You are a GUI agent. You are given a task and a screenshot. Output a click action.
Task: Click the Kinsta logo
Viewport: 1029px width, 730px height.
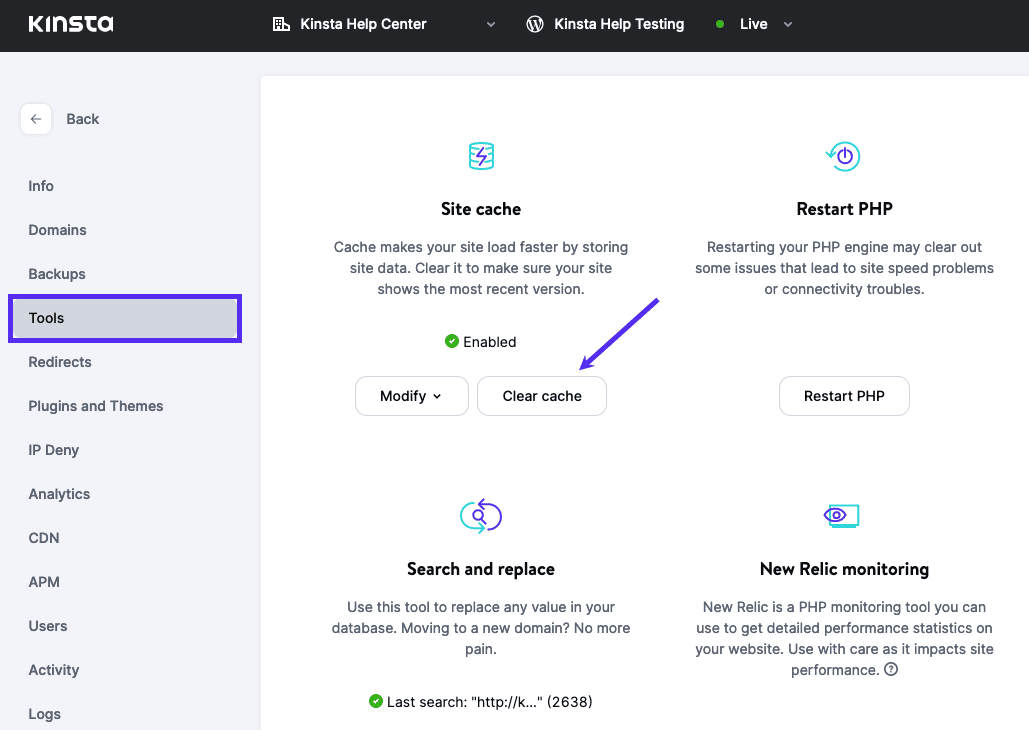(70, 24)
